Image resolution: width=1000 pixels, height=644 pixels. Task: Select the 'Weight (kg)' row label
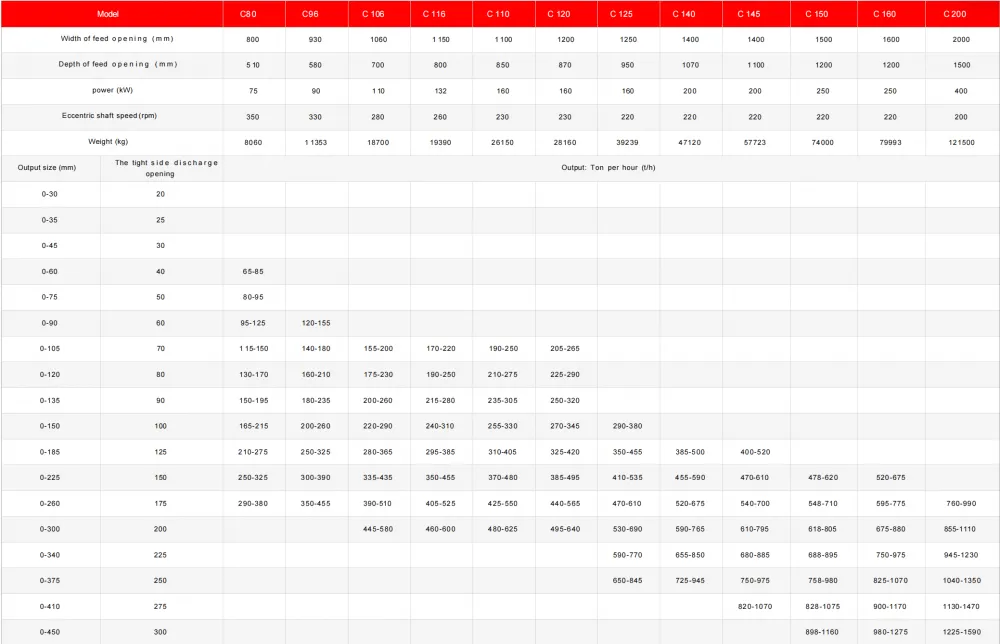(x=108, y=142)
